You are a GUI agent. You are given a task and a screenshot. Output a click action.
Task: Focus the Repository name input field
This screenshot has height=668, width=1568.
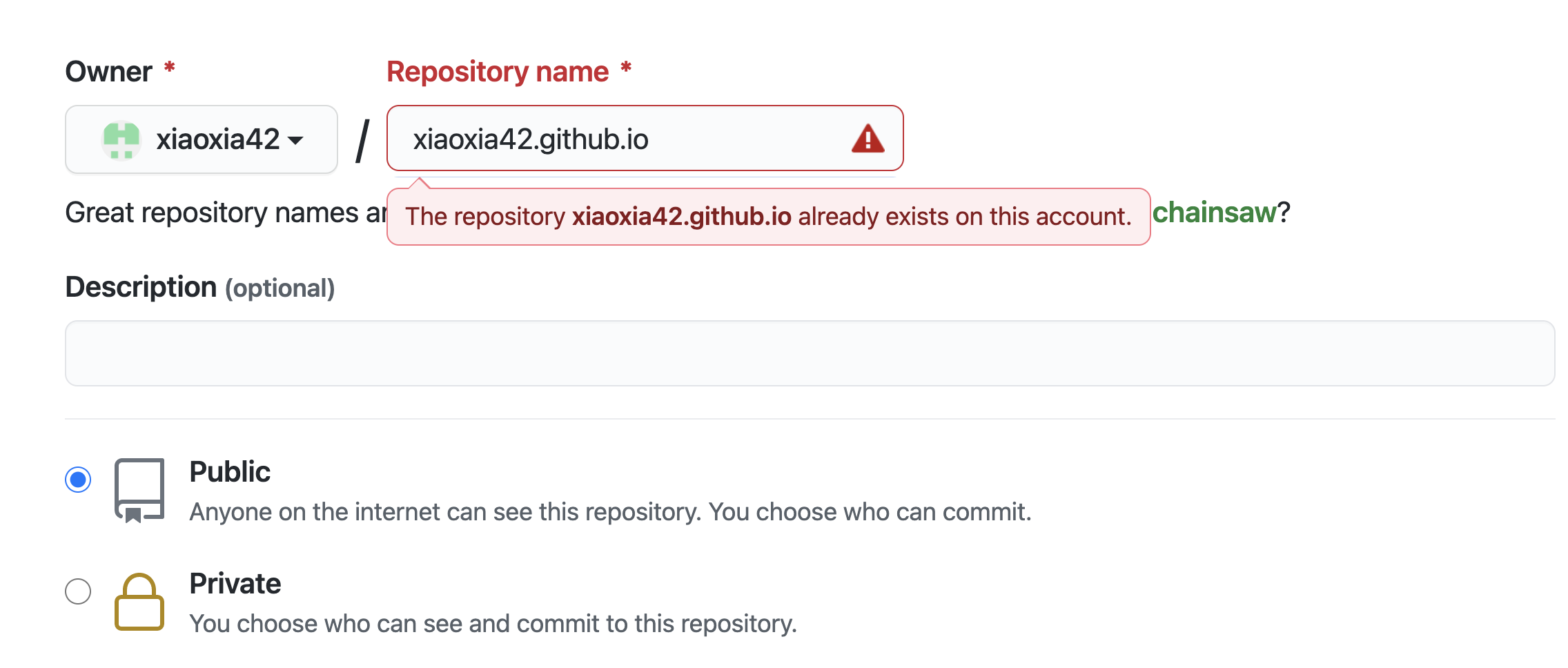pyautogui.click(x=621, y=139)
